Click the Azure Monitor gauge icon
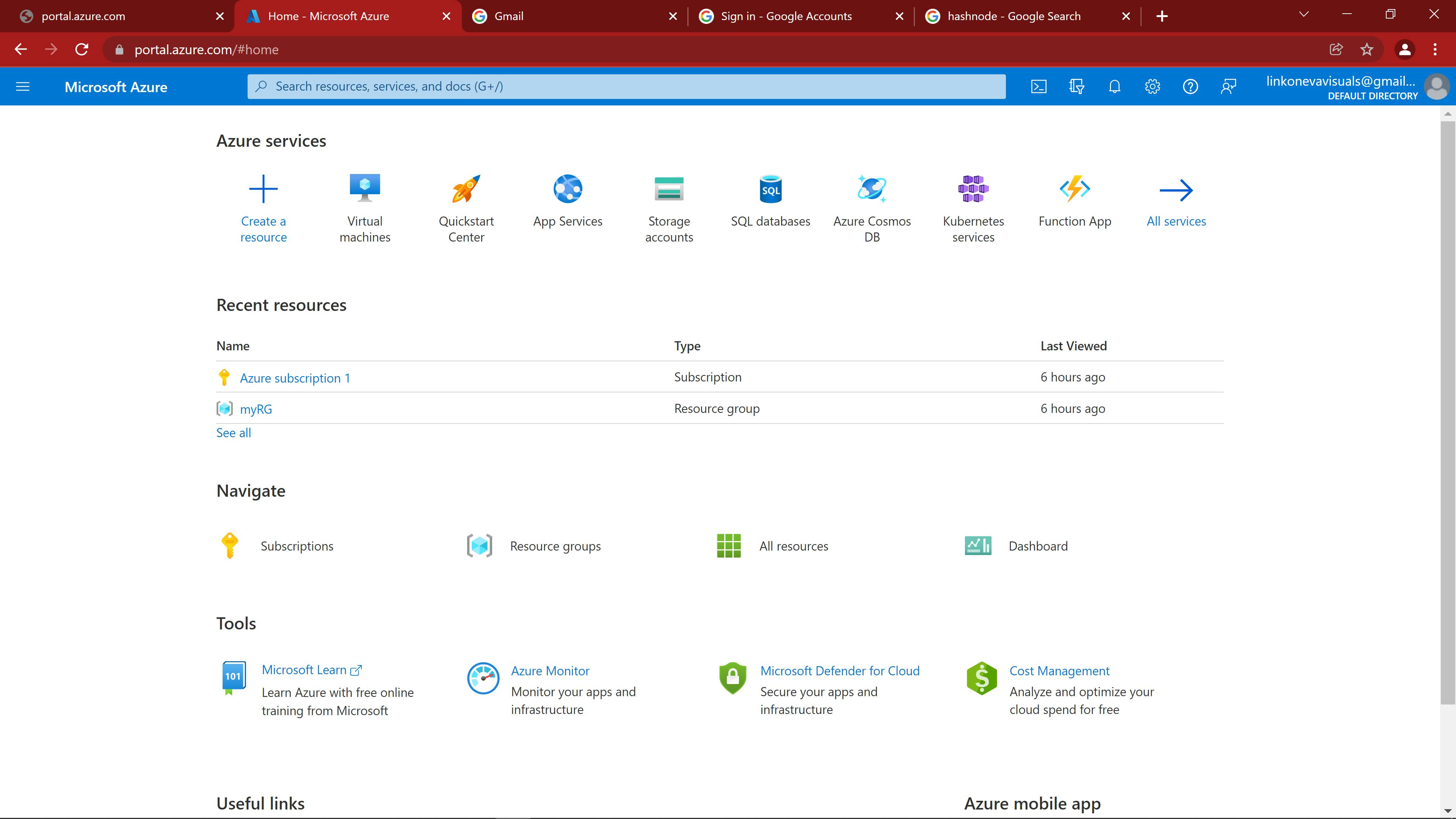The width and height of the screenshot is (1456, 819). [x=483, y=678]
